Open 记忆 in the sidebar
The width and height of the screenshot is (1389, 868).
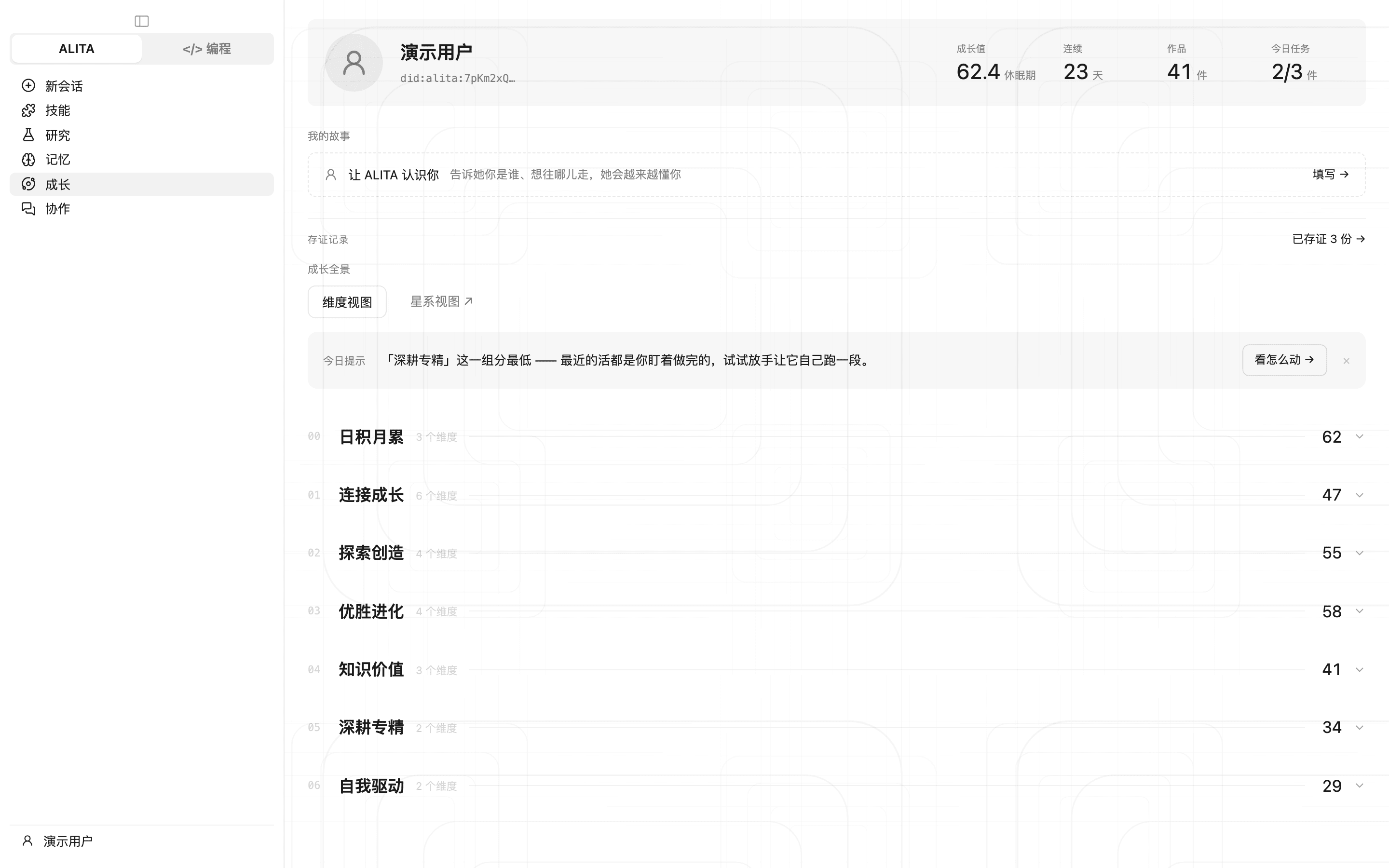tap(142, 160)
